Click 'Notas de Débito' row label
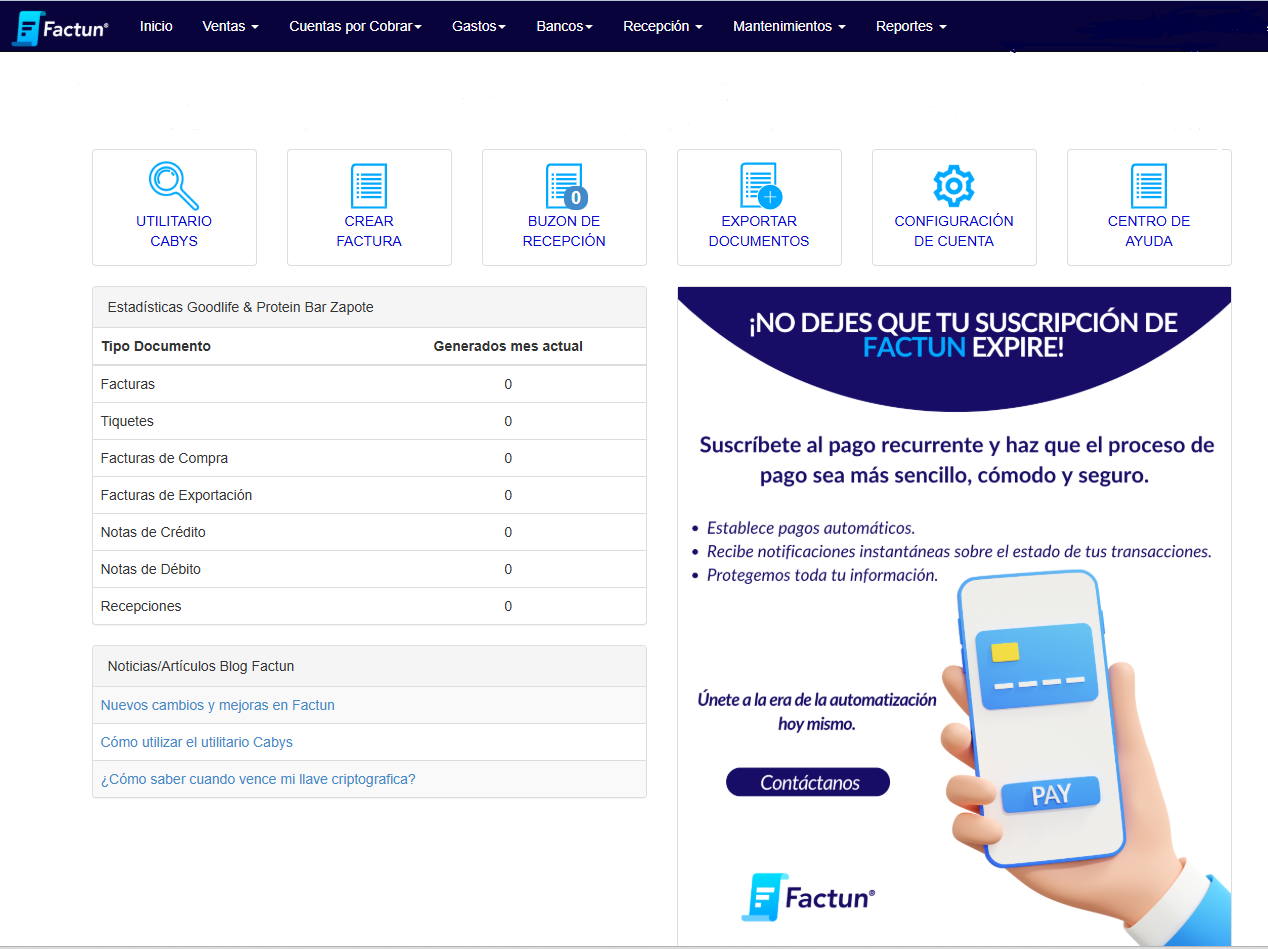 151,569
